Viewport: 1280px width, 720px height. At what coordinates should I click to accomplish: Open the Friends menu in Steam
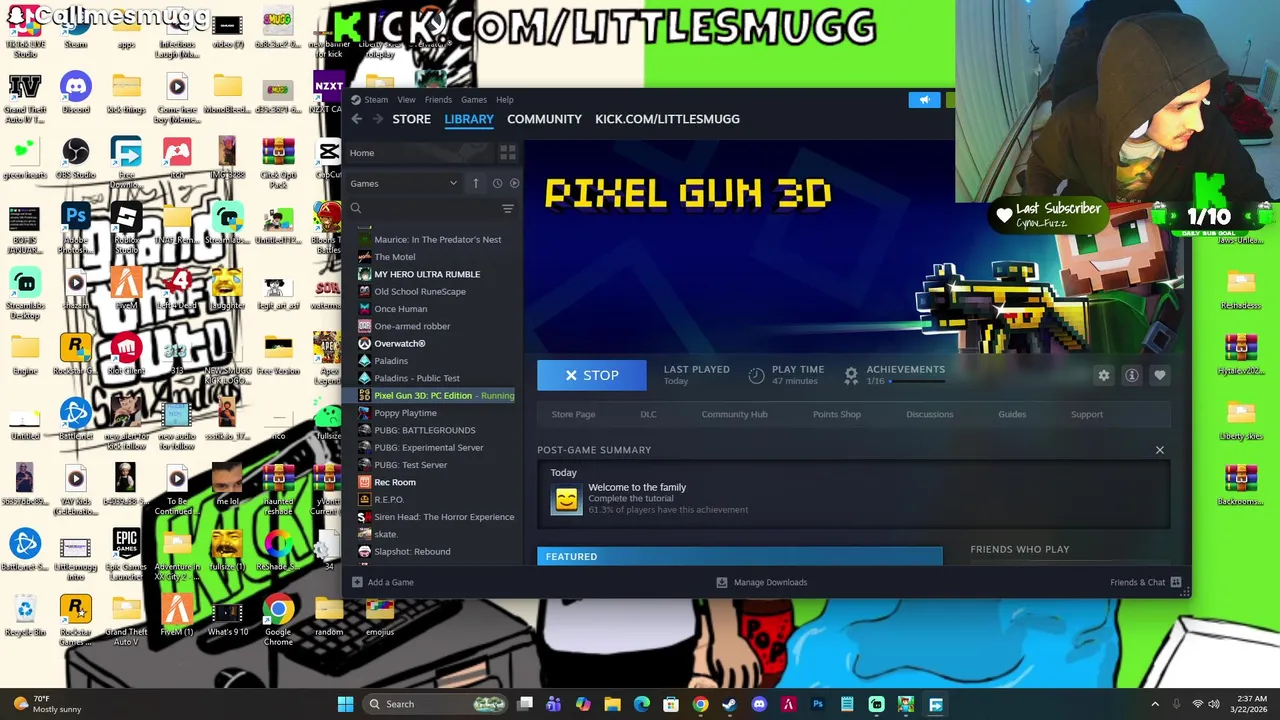[438, 100]
